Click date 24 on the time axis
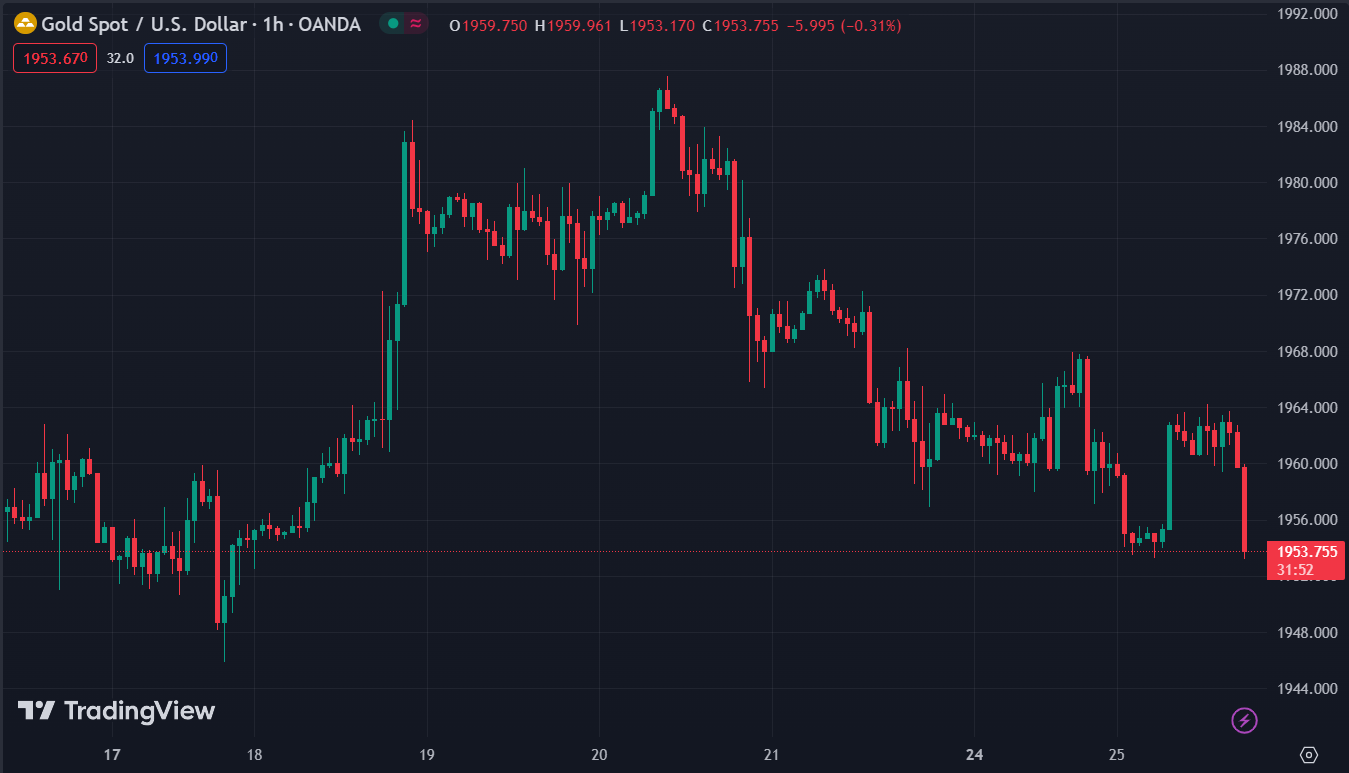 [x=975, y=754]
